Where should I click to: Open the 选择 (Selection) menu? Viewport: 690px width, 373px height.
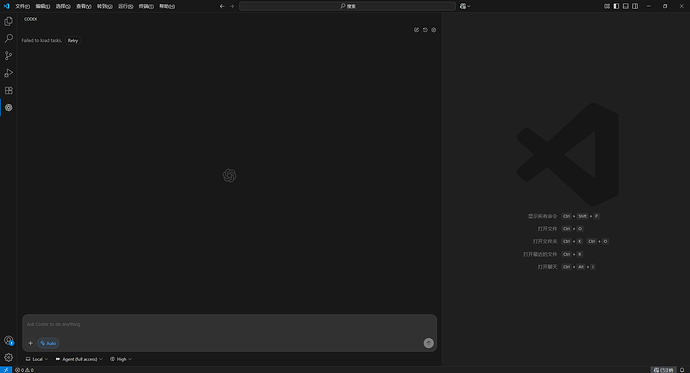[x=63, y=6]
